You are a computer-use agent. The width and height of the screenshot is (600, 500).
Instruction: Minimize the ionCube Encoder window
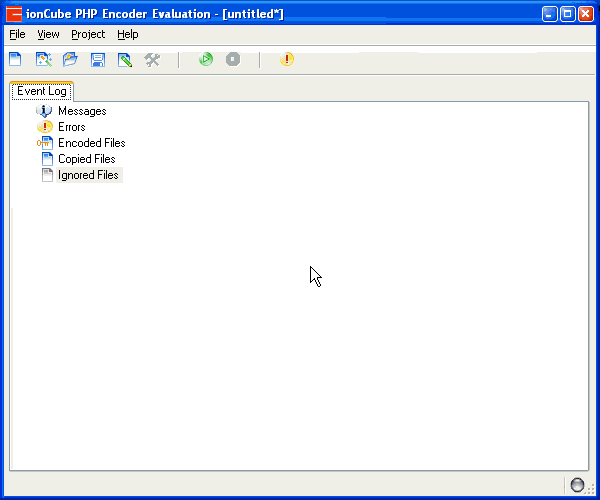[549, 15]
